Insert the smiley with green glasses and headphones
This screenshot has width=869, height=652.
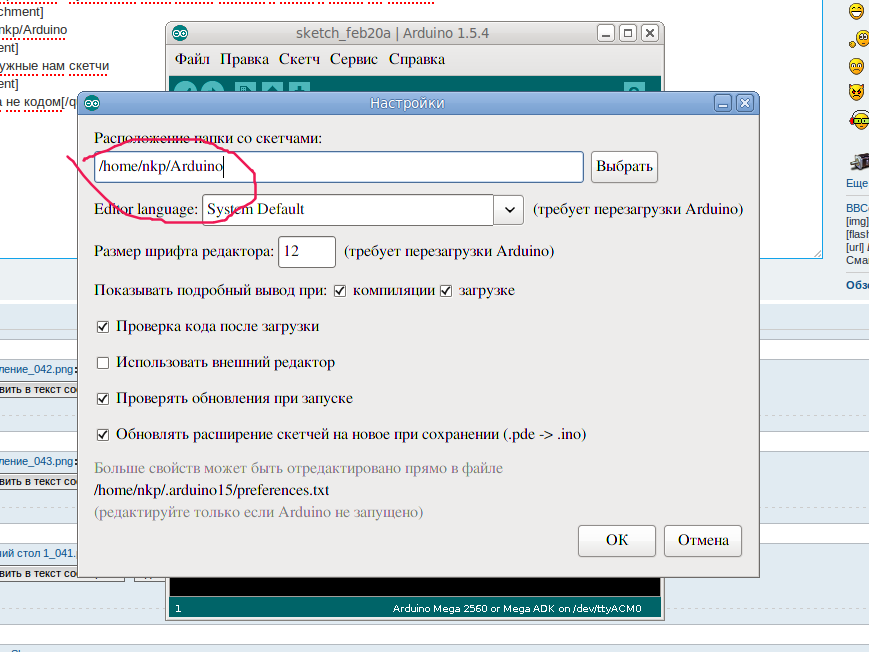[860, 120]
